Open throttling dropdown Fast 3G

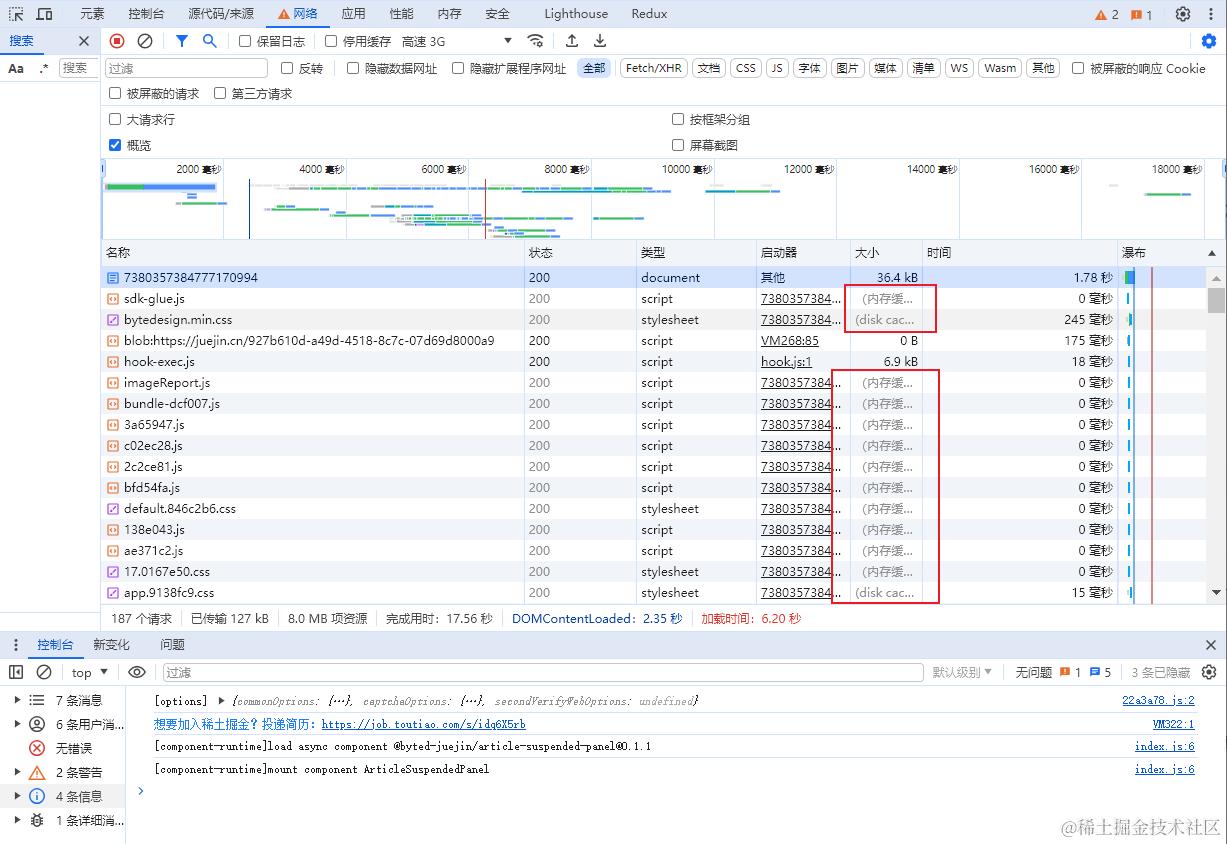(x=457, y=41)
